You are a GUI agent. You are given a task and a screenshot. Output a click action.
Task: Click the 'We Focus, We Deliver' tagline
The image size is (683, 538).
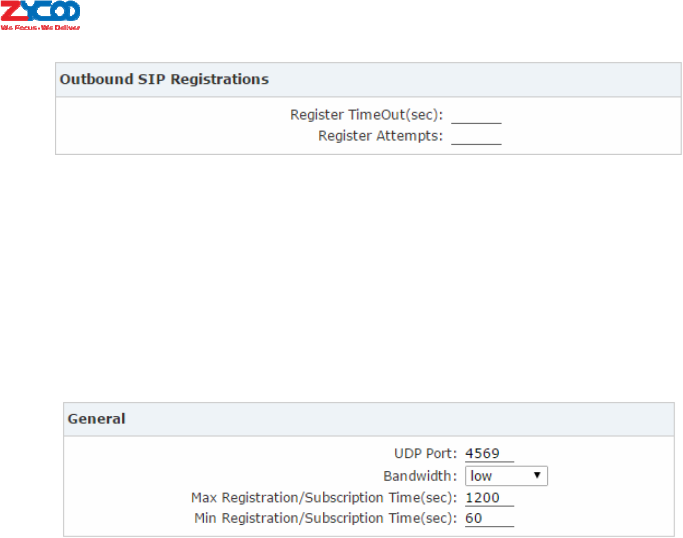click(40, 26)
